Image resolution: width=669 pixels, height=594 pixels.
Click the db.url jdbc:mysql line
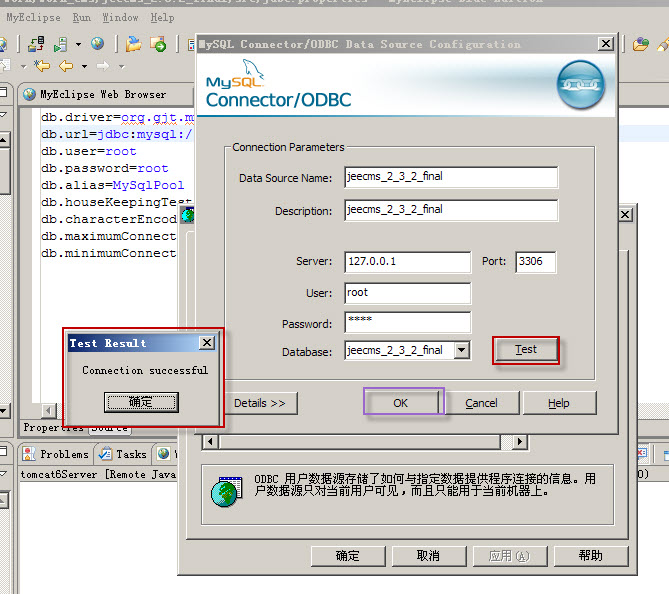click(x=117, y=134)
